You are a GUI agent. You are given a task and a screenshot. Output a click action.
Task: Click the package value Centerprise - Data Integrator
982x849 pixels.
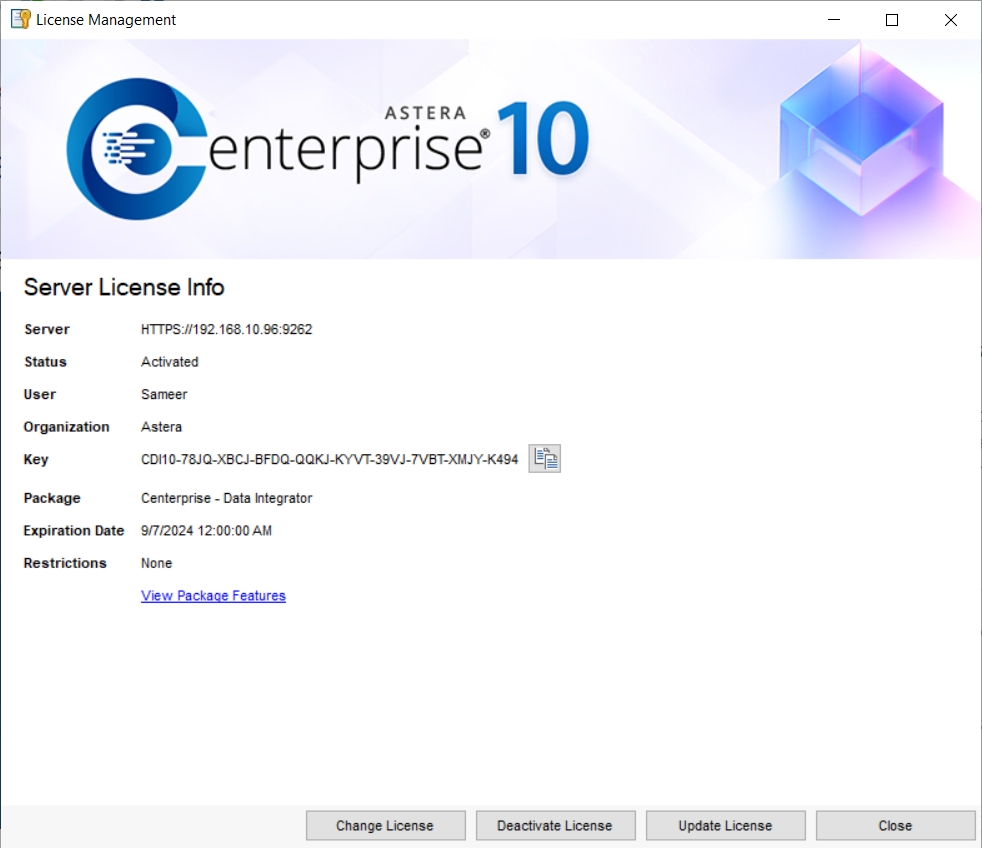226,498
